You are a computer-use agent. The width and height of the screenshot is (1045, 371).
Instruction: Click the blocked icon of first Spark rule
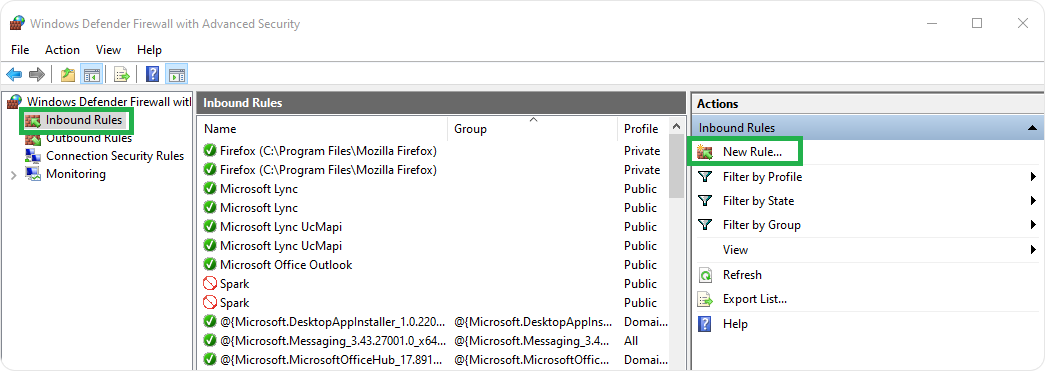point(210,284)
